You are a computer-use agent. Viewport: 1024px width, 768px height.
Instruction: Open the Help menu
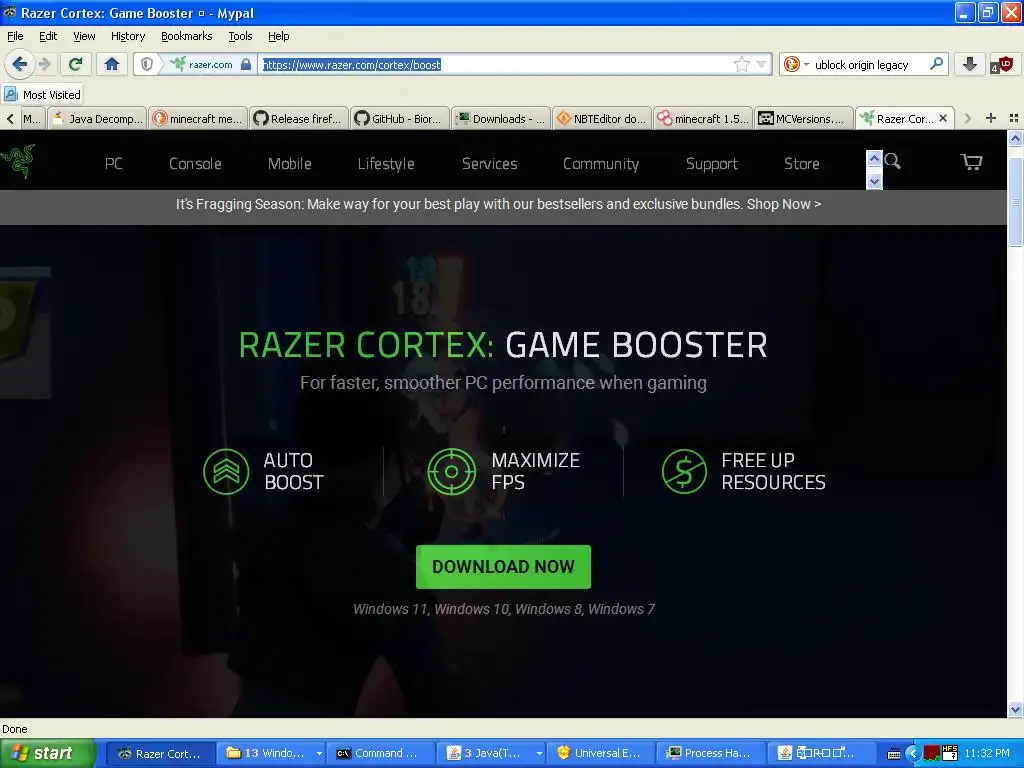(x=279, y=36)
